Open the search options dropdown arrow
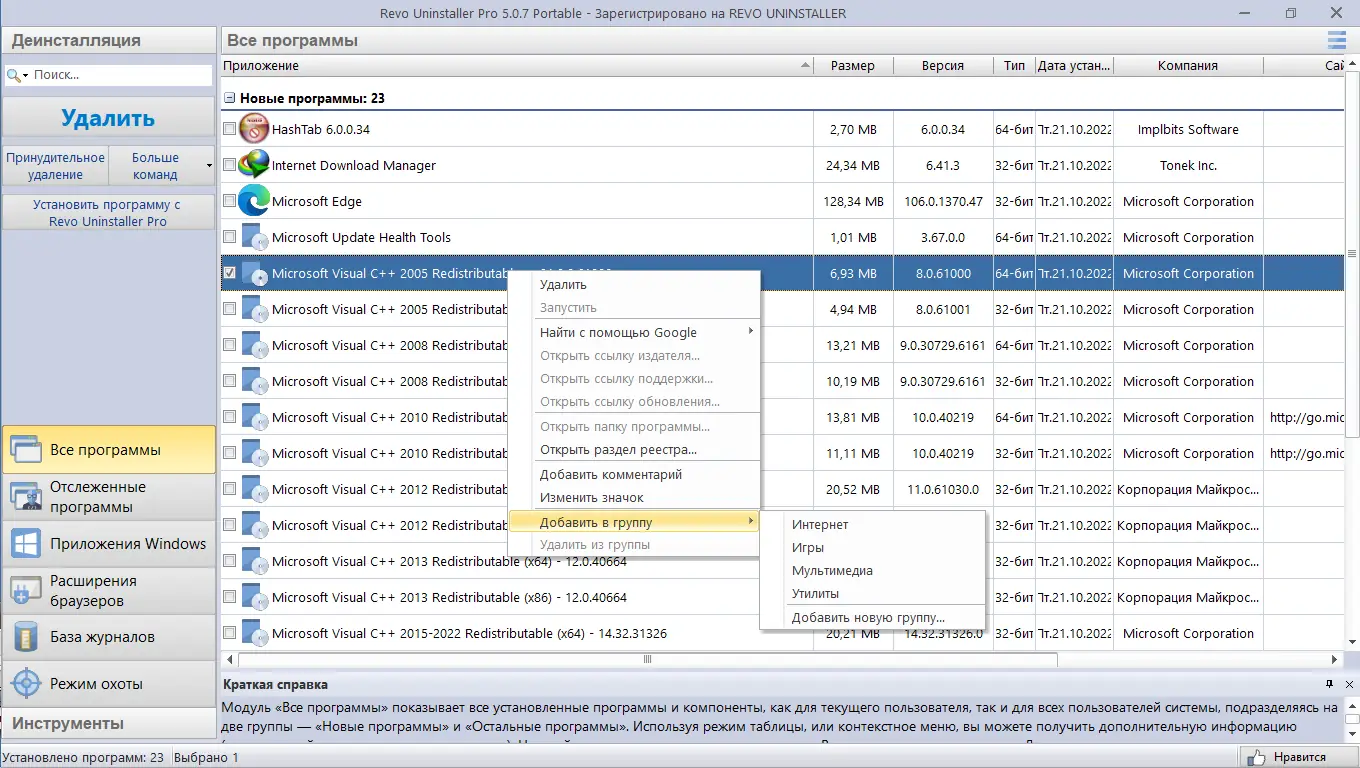The height and width of the screenshot is (768, 1360). [x=26, y=75]
